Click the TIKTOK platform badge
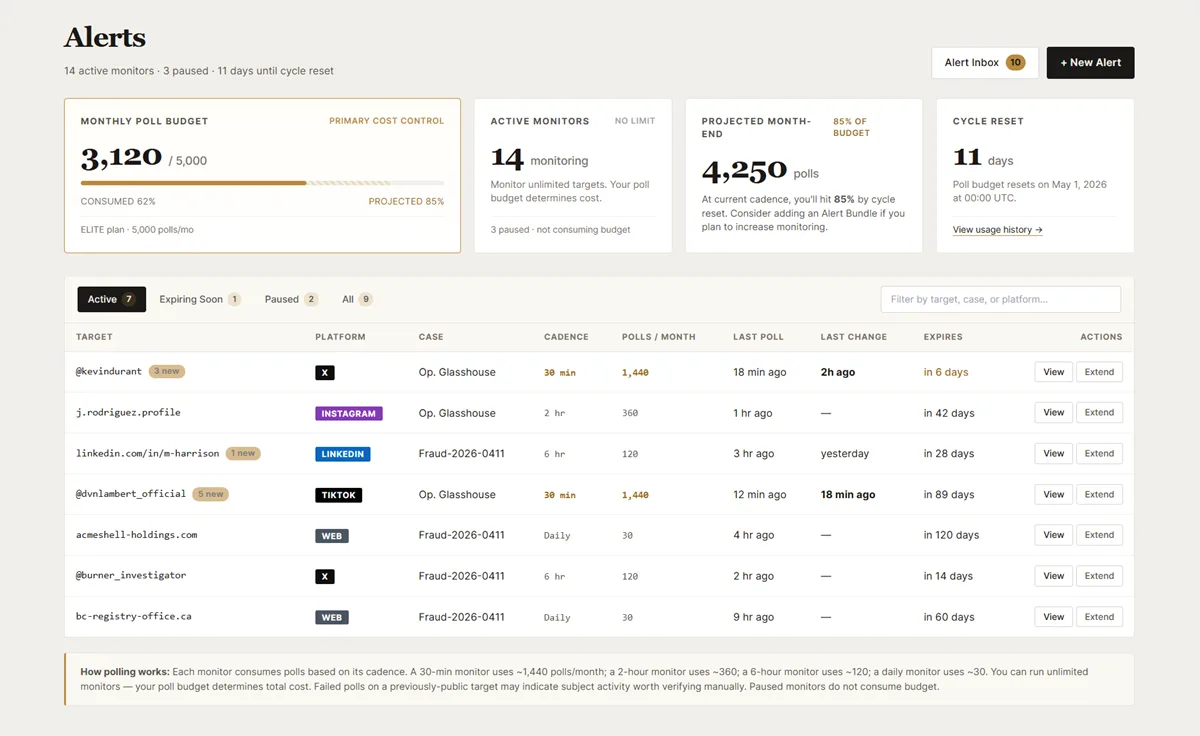 [338, 495]
